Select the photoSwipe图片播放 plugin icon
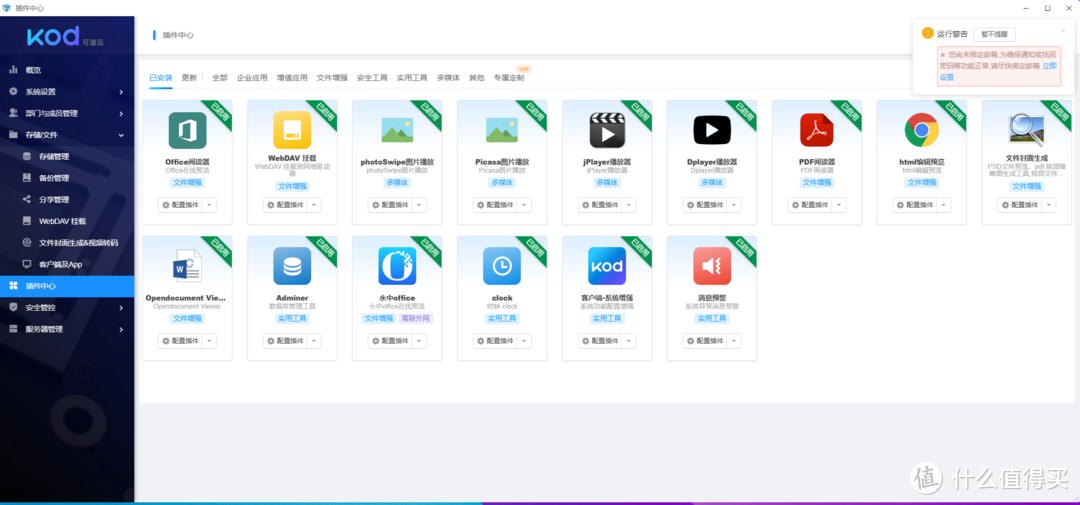This screenshot has height=505, width=1080. click(x=397, y=130)
